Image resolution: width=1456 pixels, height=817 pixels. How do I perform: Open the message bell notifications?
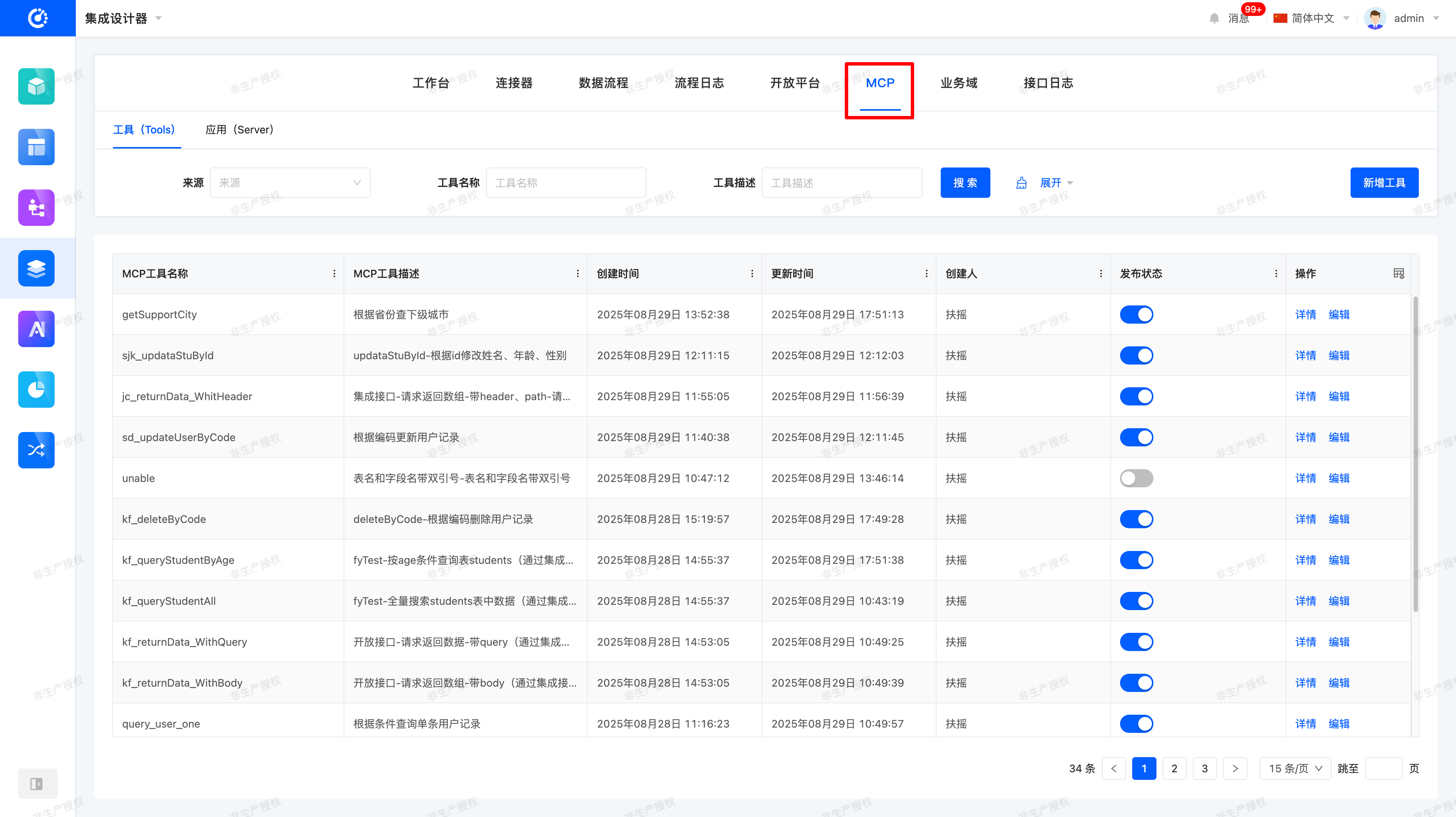[1214, 18]
